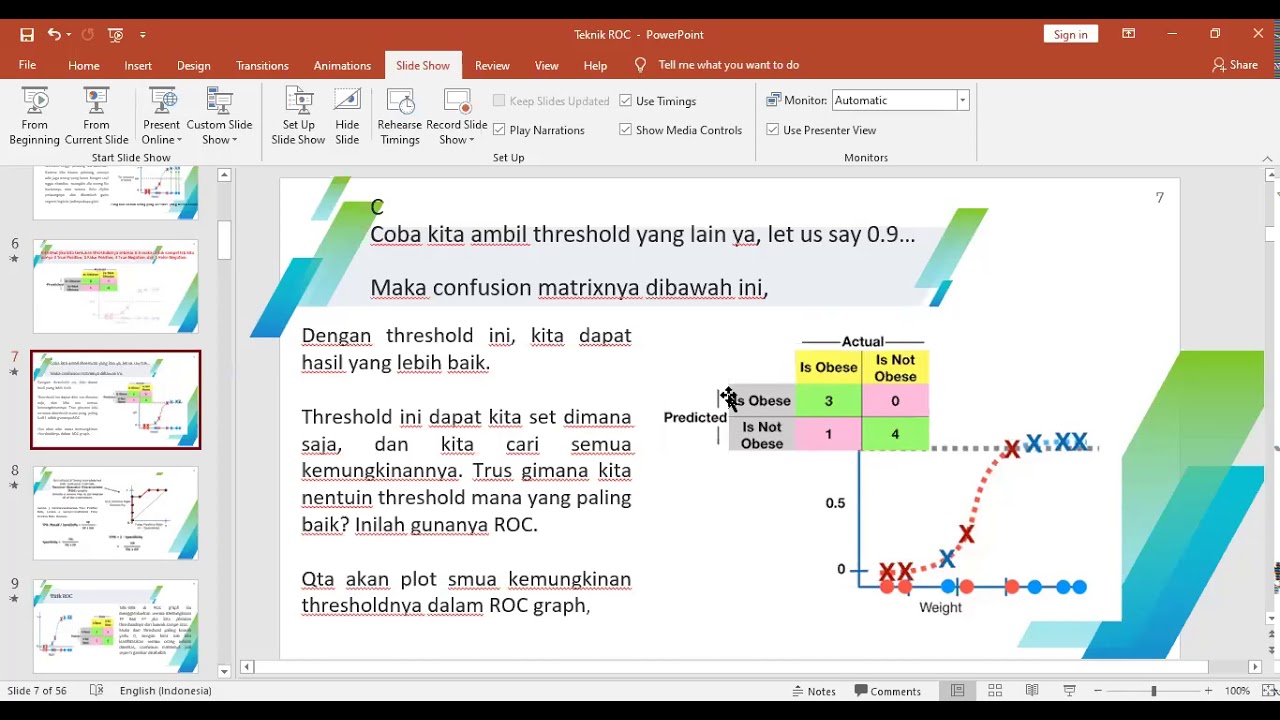Image resolution: width=1280 pixels, height=720 pixels.
Task: Switch to Slide Sorter view icon
Action: (x=995, y=691)
